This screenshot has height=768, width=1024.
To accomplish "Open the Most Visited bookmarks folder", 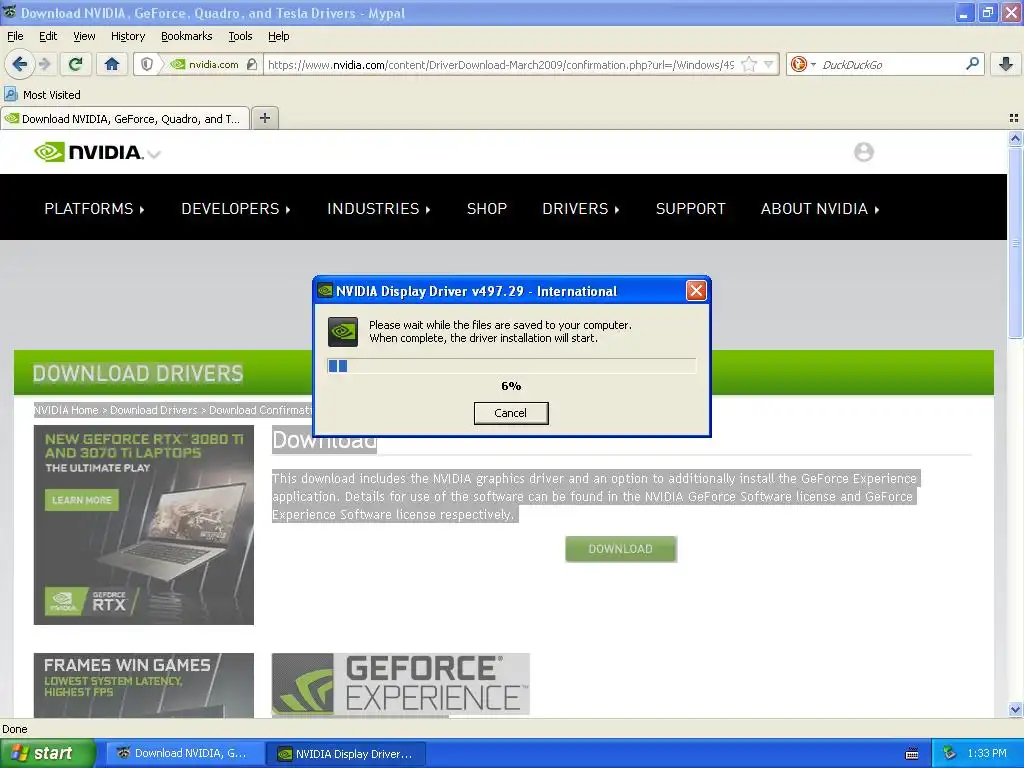I will pos(43,95).
